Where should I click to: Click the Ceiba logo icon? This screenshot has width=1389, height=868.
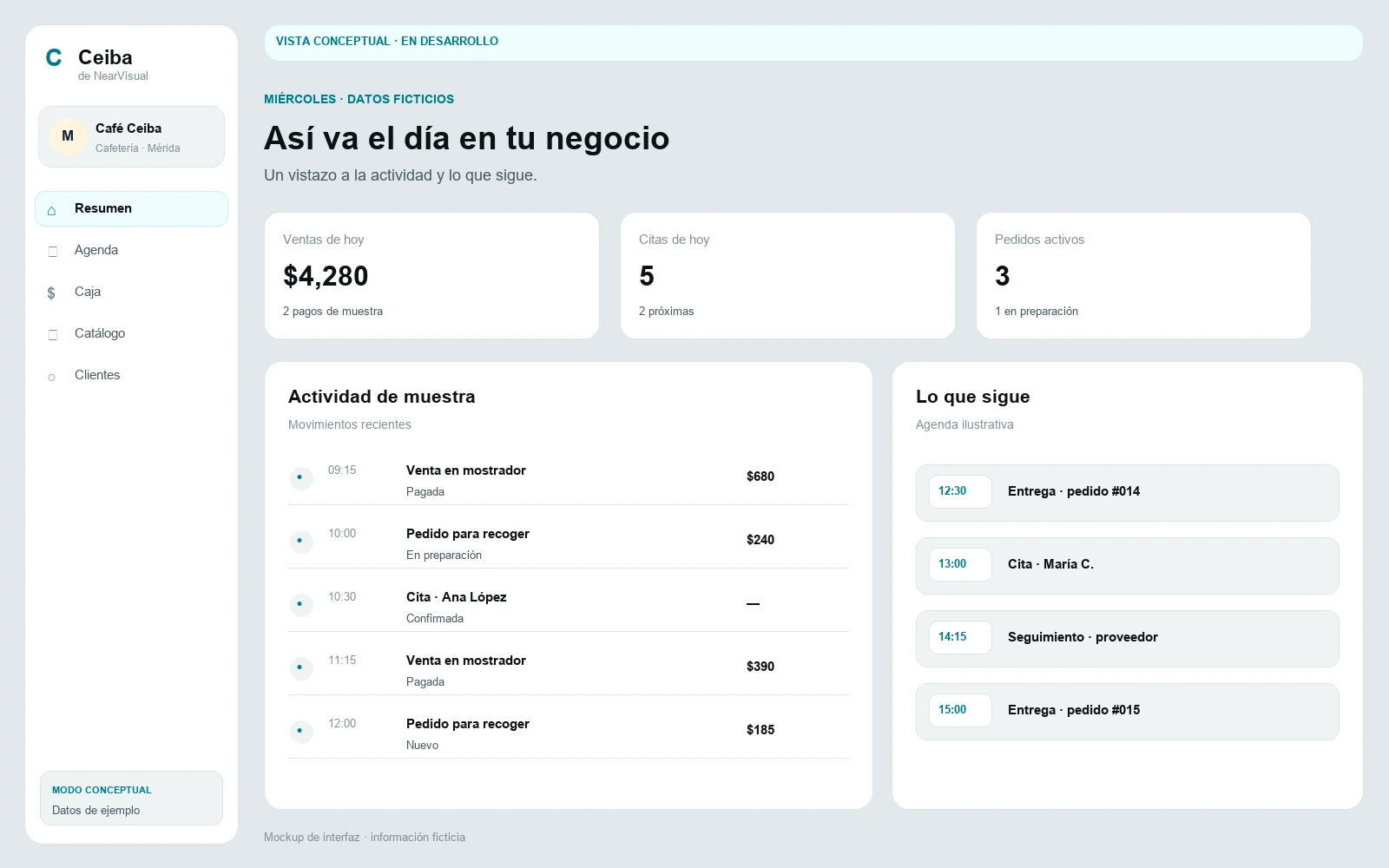click(54, 58)
